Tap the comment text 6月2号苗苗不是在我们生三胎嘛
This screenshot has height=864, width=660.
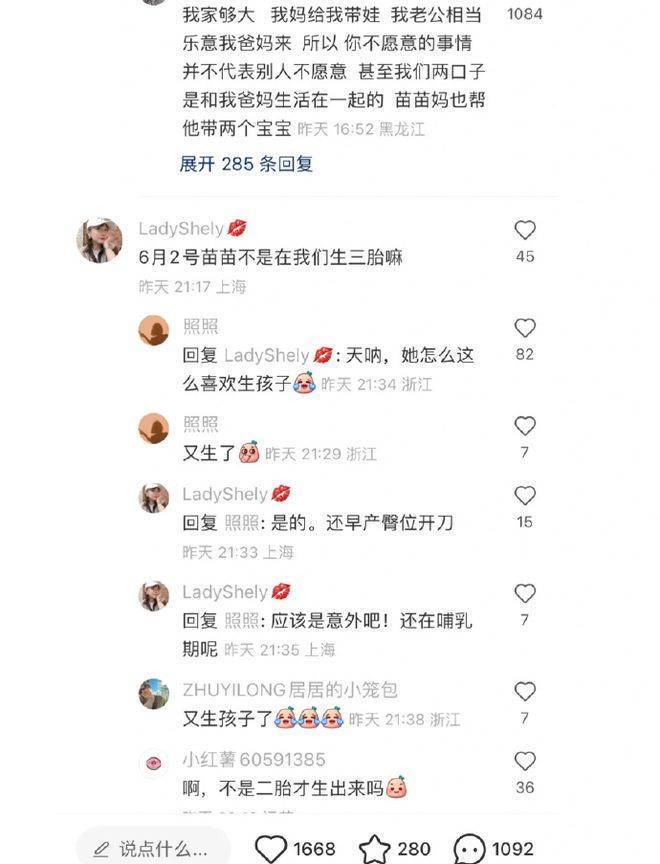point(271,257)
